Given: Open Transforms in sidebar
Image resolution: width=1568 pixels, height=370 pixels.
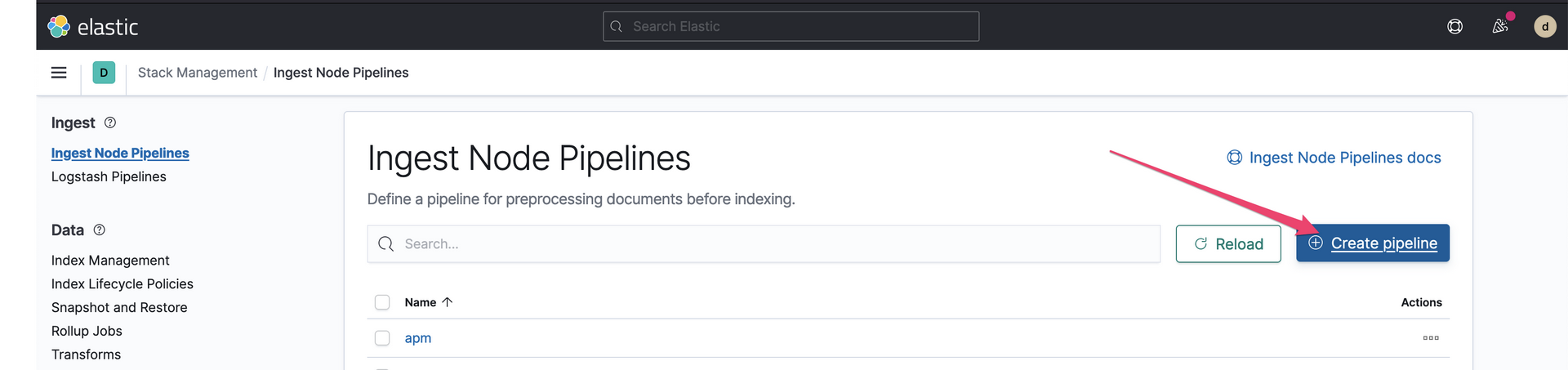Looking at the screenshot, I should pyautogui.click(x=86, y=354).
